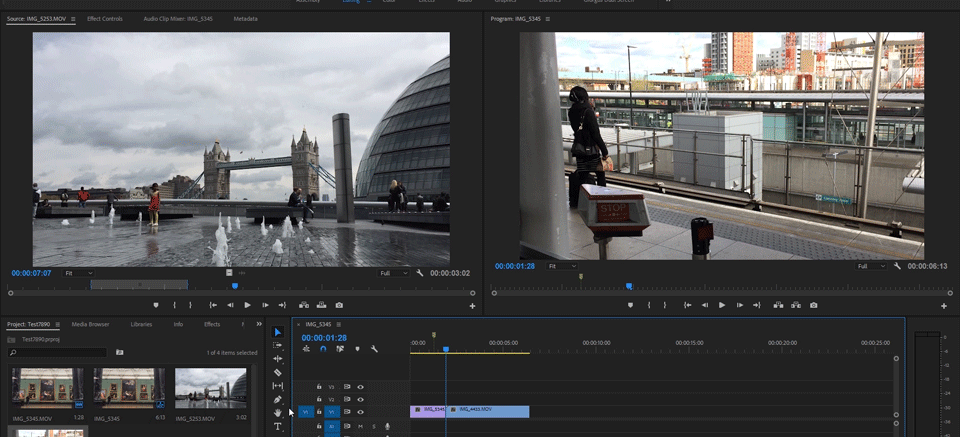The height and width of the screenshot is (437, 960).
Task: Open Timeline Display Settings wrench
Action: click(x=374, y=349)
